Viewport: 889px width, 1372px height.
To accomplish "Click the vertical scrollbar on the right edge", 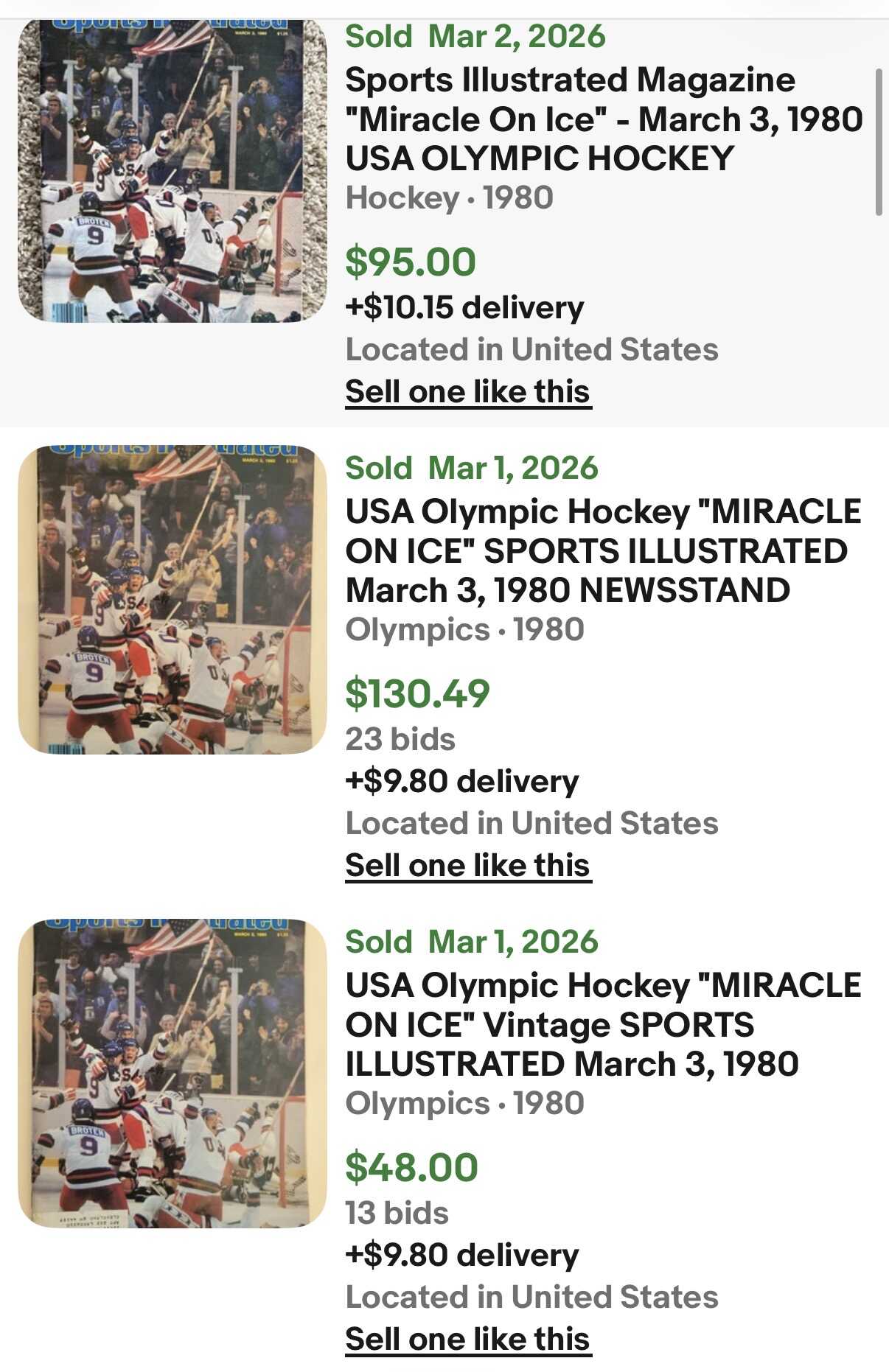I will (878, 142).
